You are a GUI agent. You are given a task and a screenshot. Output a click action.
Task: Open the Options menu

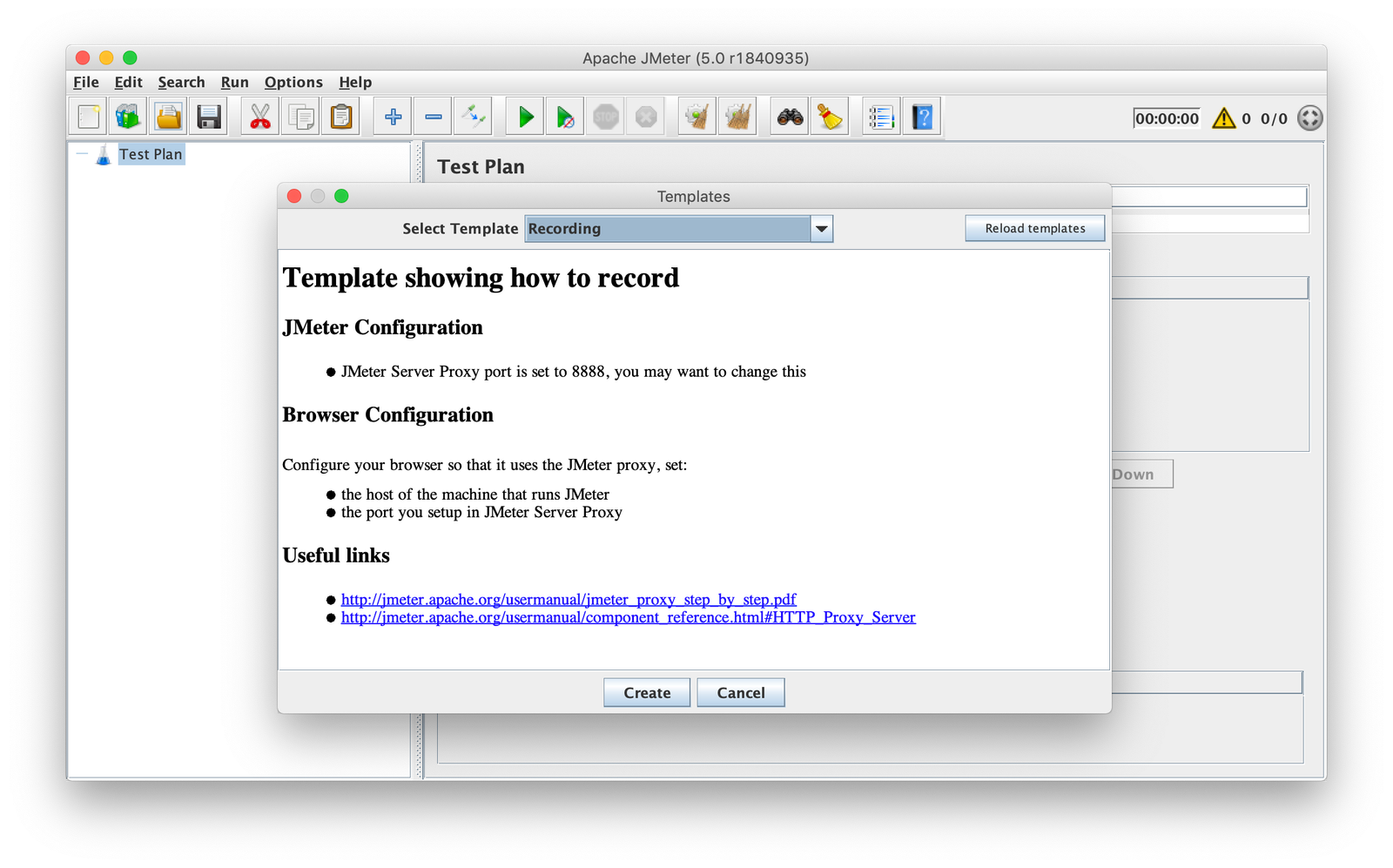point(293,82)
